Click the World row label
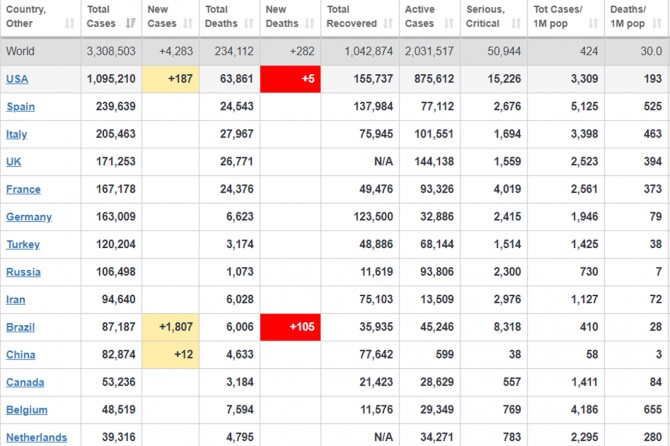Screen dimensions: 670x446 20,51
